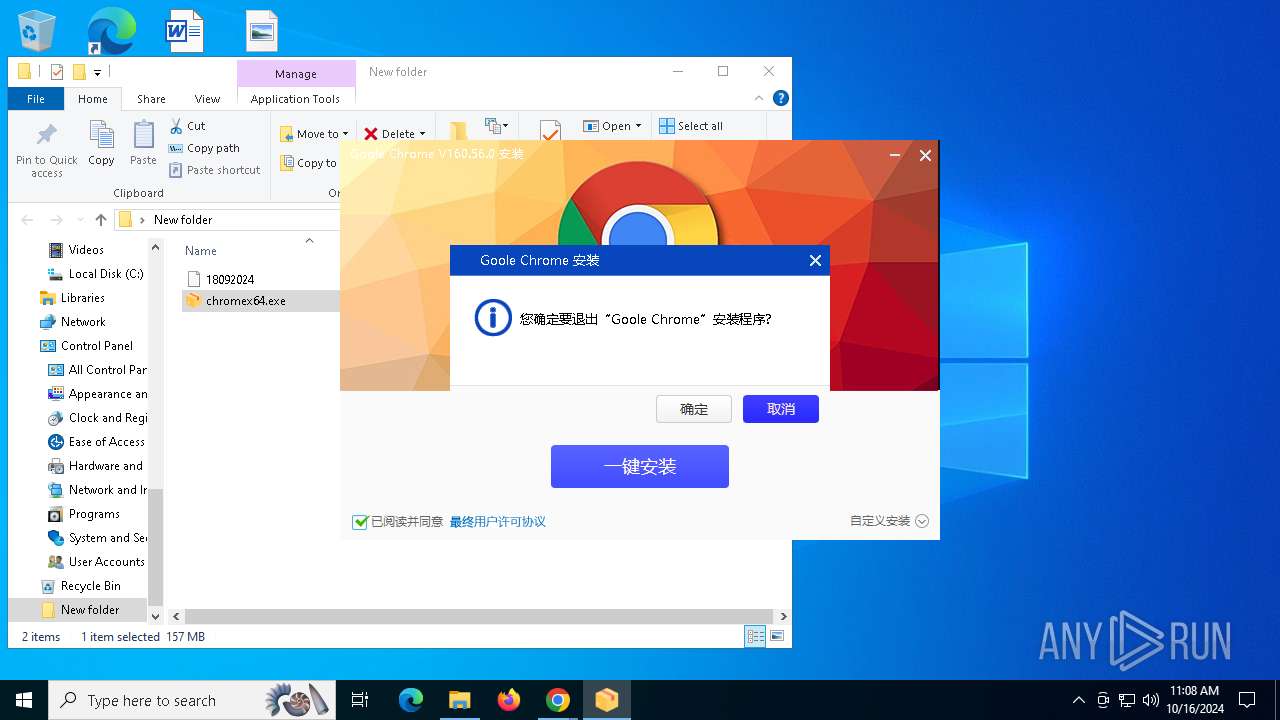Select User Accounts in tree
The image size is (1280, 720).
pos(106,562)
